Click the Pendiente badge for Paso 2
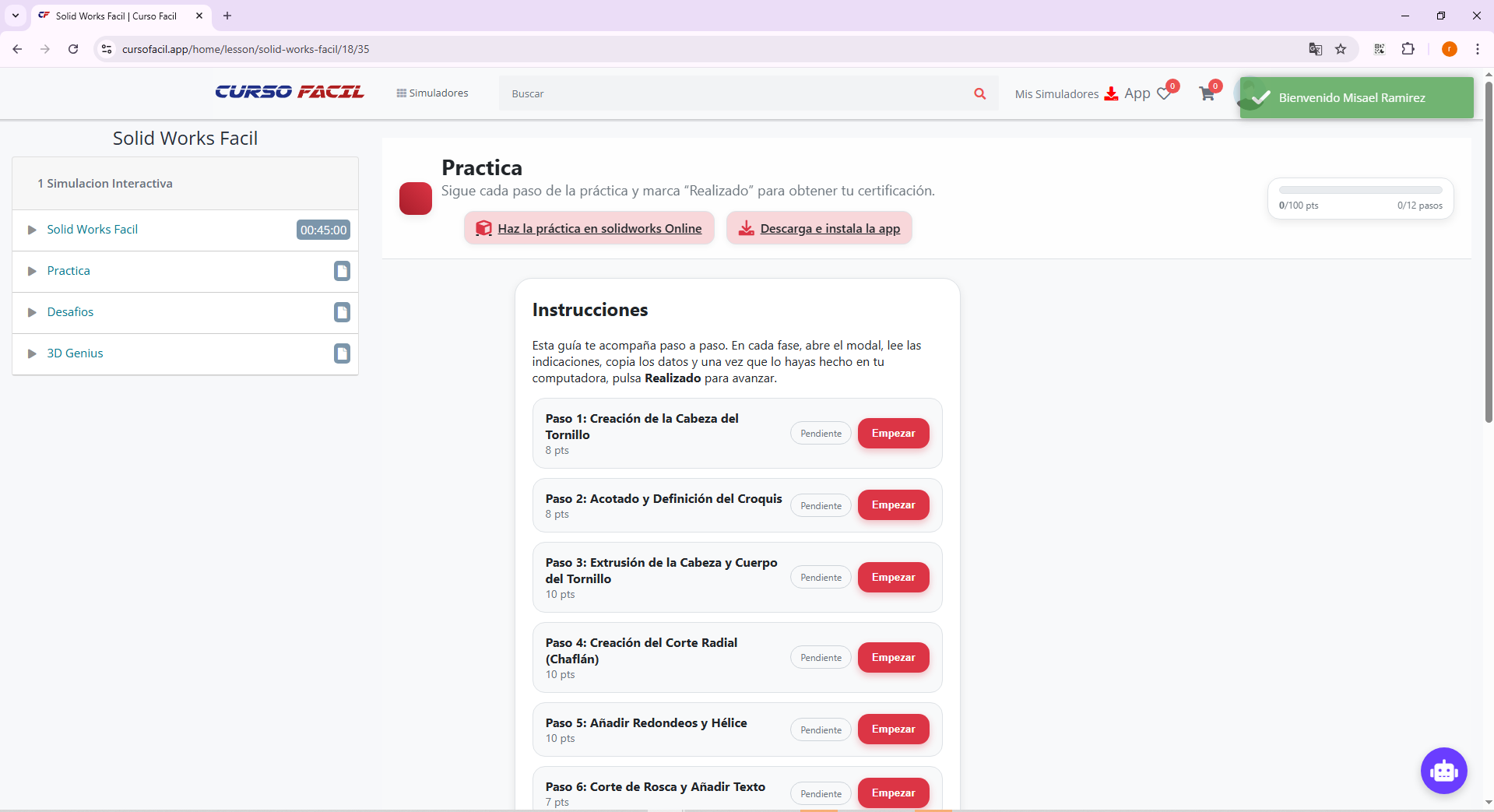Image resolution: width=1494 pixels, height=812 pixels. tap(821, 506)
